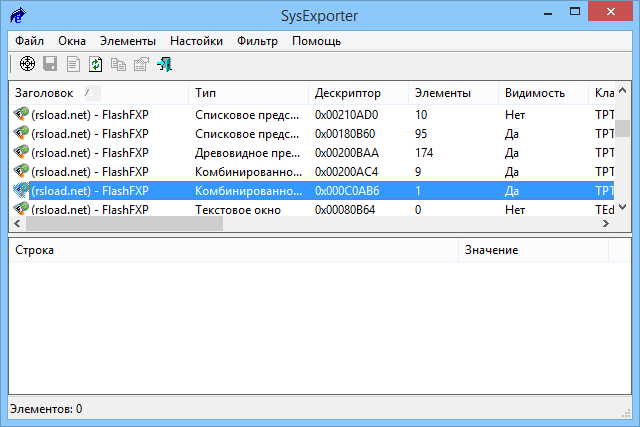The height and width of the screenshot is (427, 640).
Task: Click FlashFXP icon in row with handle 0x00200BAA
Action: coord(21,152)
